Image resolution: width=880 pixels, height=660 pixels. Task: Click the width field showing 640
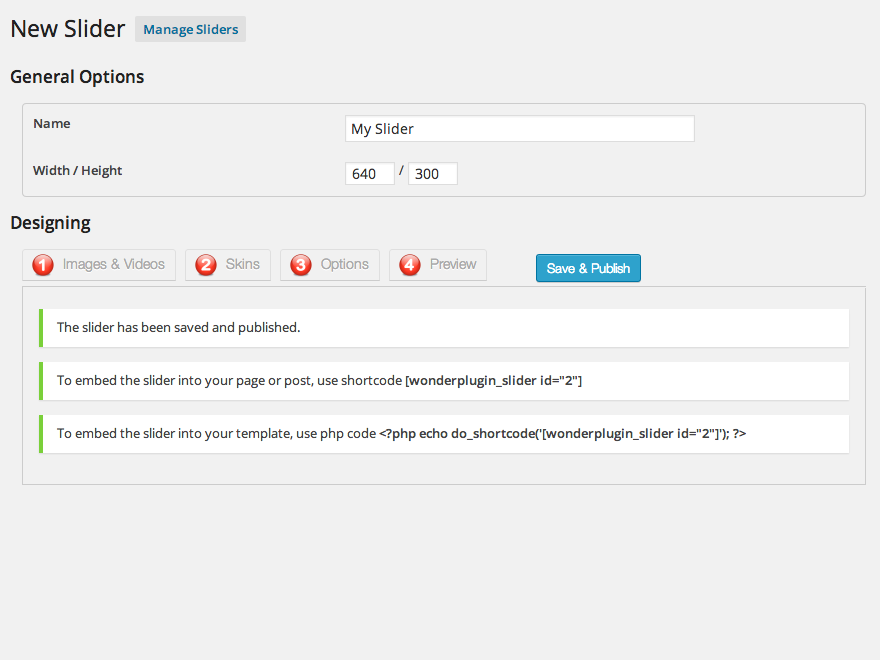pyautogui.click(x=369, y=174)
